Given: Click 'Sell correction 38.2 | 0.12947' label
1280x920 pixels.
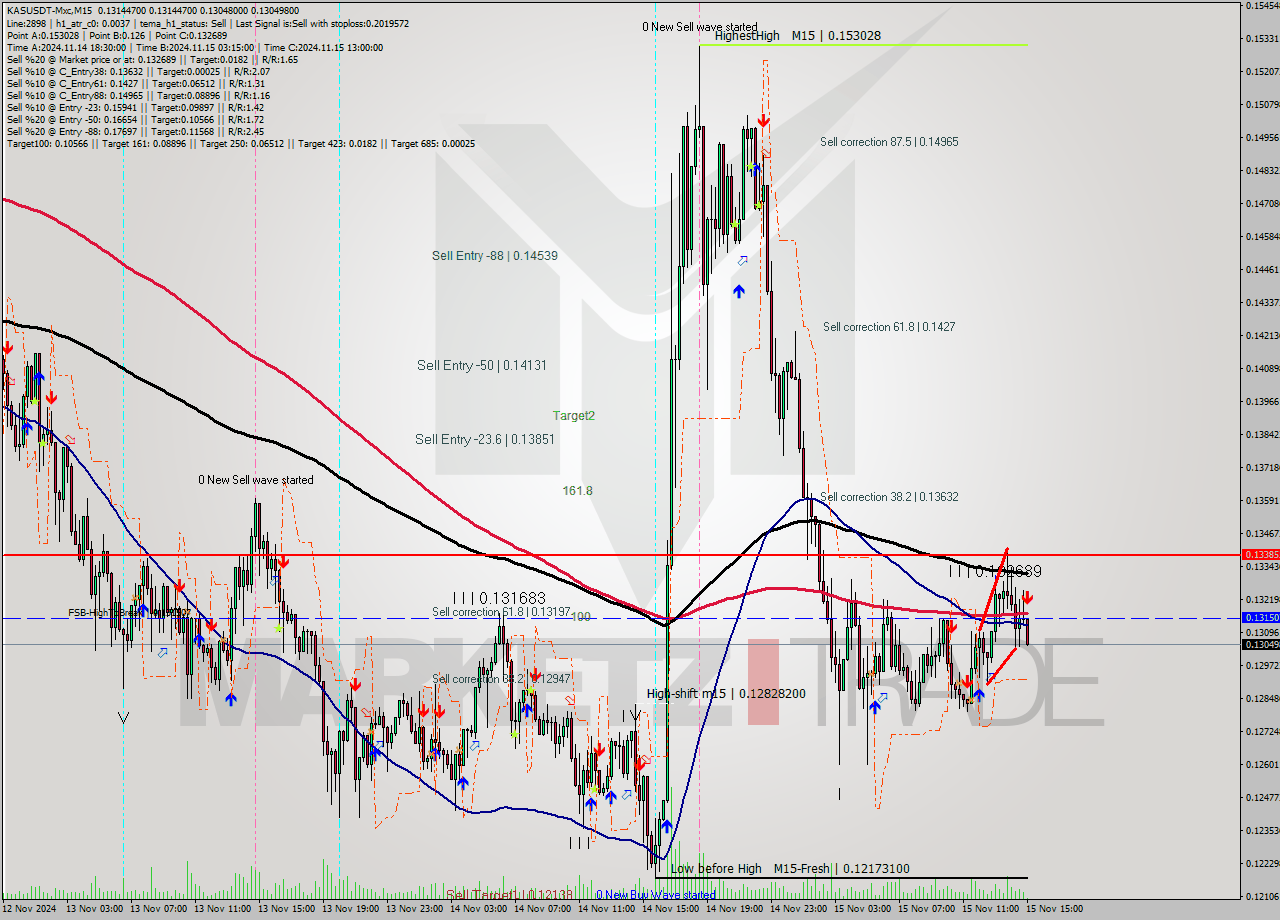Looking at the screenshot, I should 501,679.
